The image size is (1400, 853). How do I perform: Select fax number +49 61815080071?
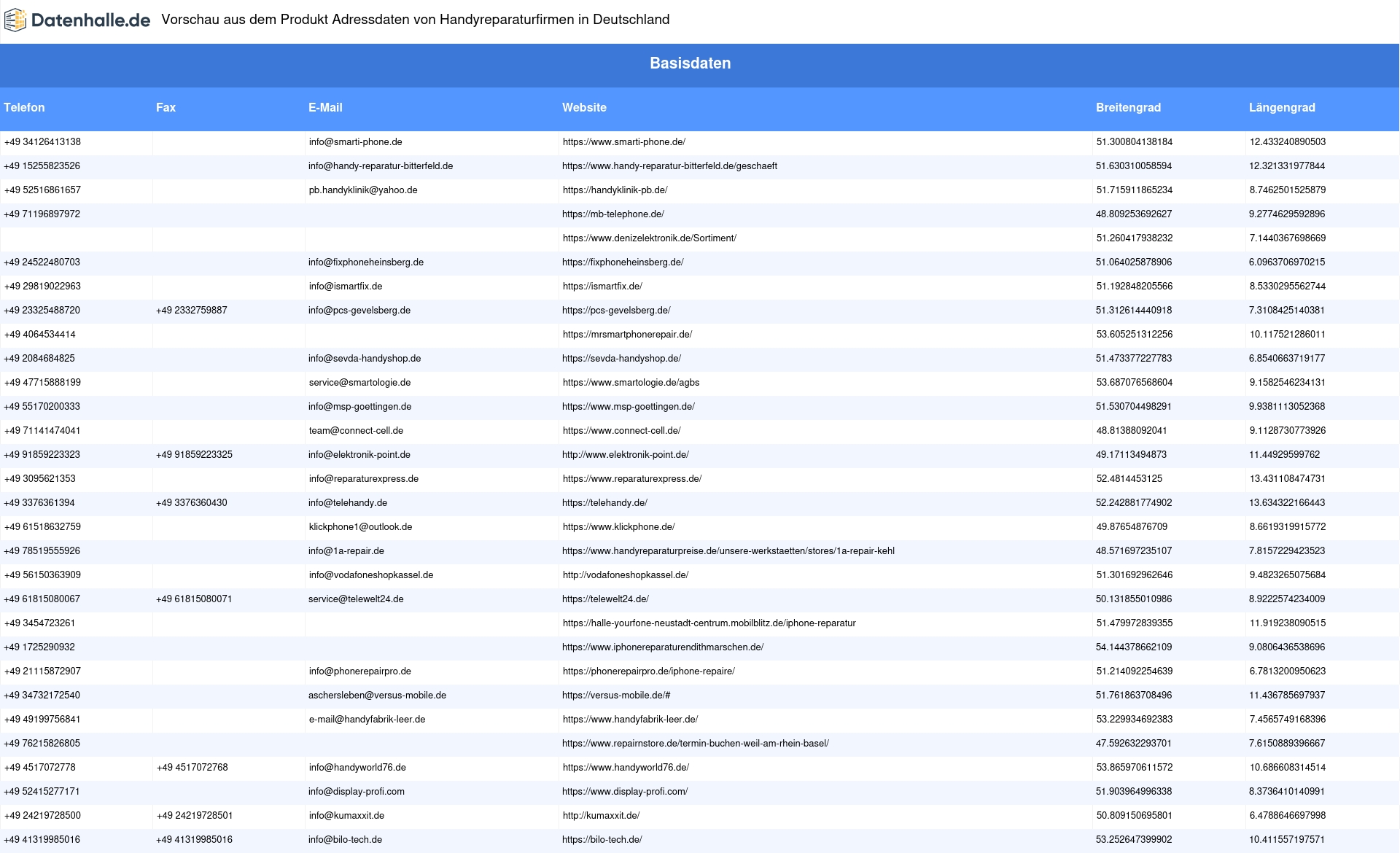coord(194,599)
